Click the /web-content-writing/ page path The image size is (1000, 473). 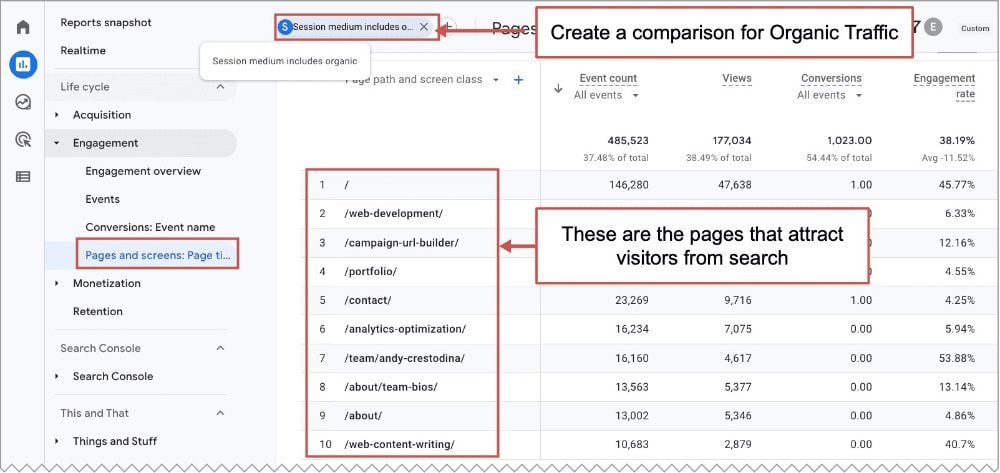(399, 445)
